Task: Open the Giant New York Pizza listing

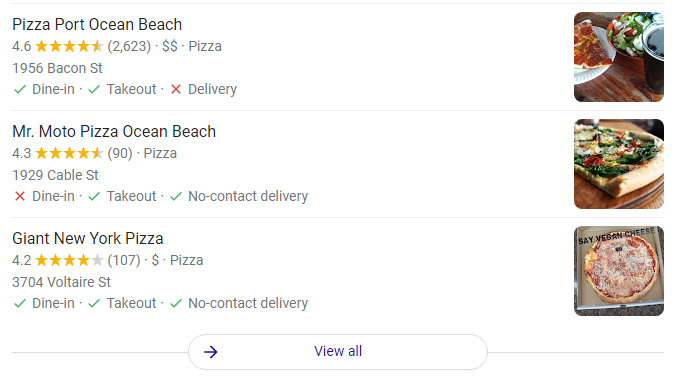Action: (88, 239)
